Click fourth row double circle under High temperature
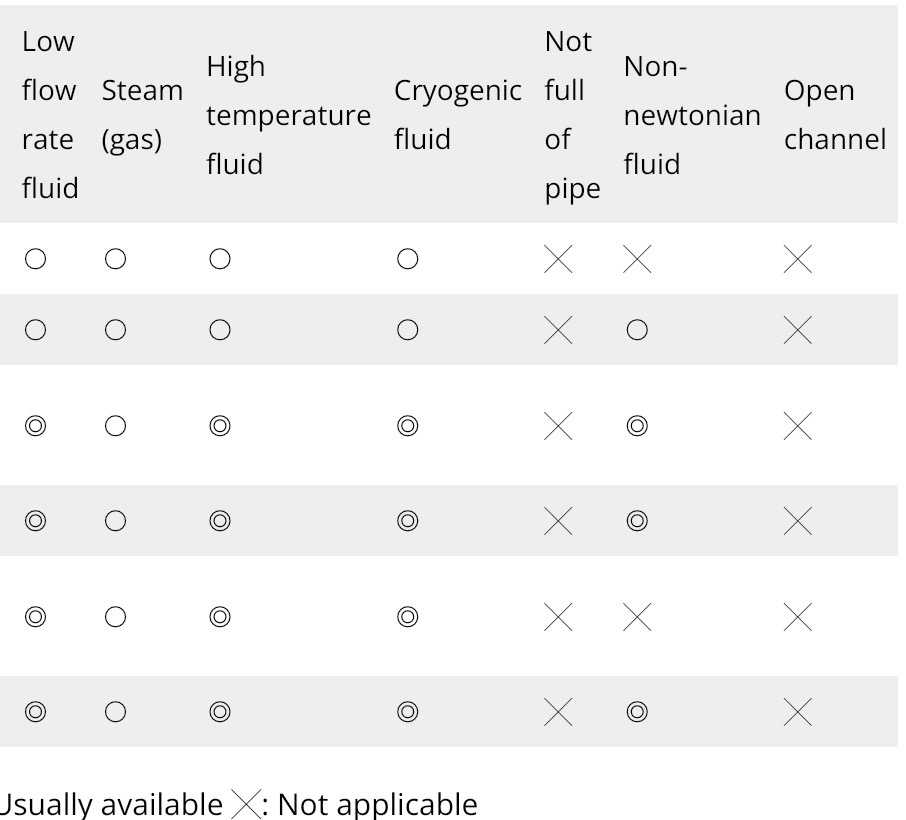The image size is (906, 820). tap(220, 521)
